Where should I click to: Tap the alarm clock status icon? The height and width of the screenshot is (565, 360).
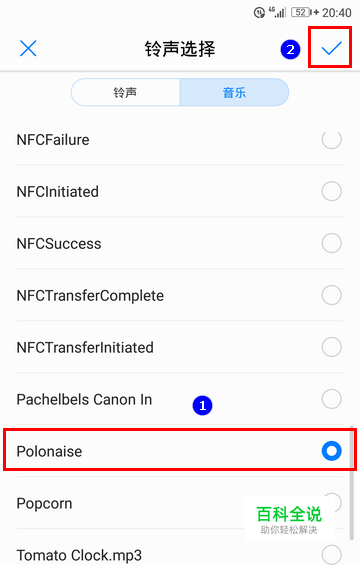[x=259, y=13]
